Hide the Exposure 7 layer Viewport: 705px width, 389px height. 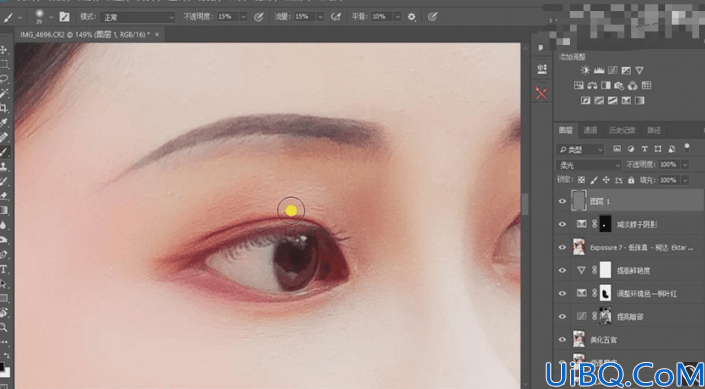562,247
